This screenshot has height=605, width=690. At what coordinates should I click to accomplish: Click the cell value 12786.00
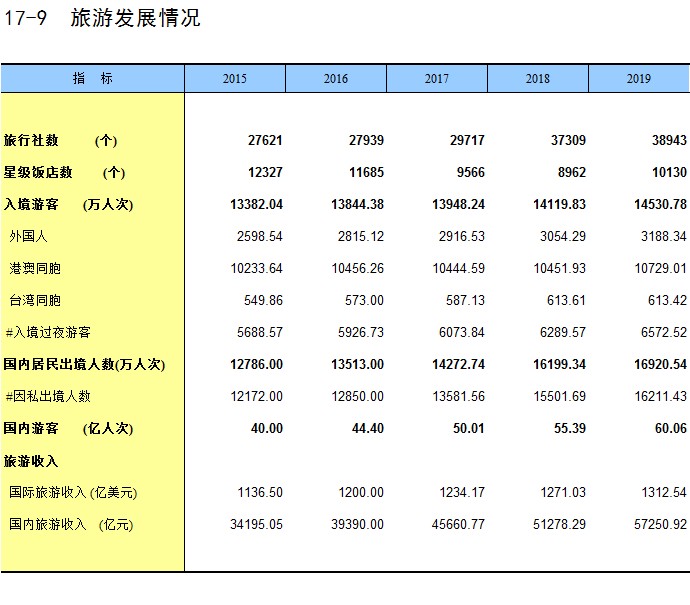click(x=256, y=364)
